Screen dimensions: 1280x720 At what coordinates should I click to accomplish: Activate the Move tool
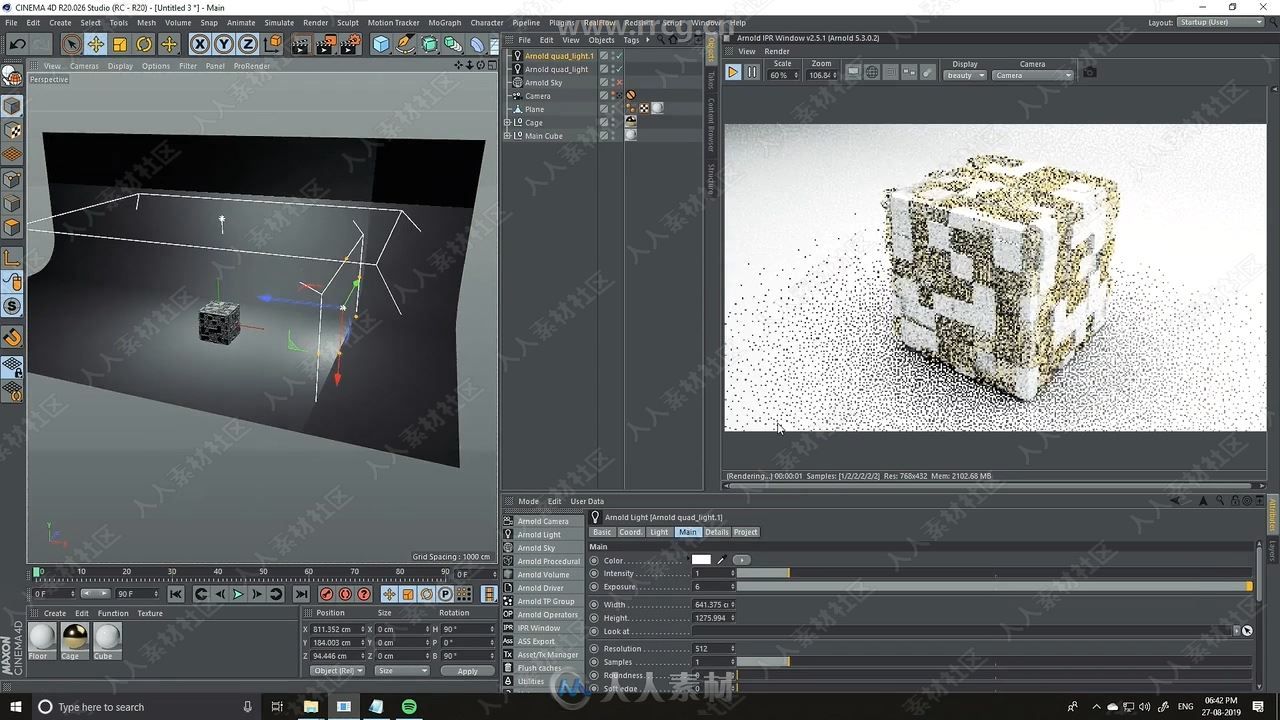pyautogui.click(x=96, y=44)
